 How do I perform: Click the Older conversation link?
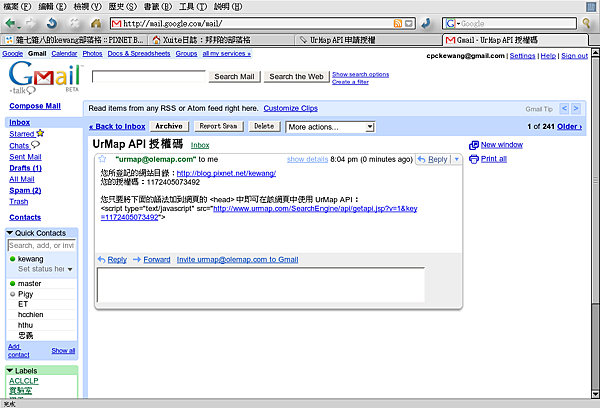pyautogui.click(x=569, y=127)
